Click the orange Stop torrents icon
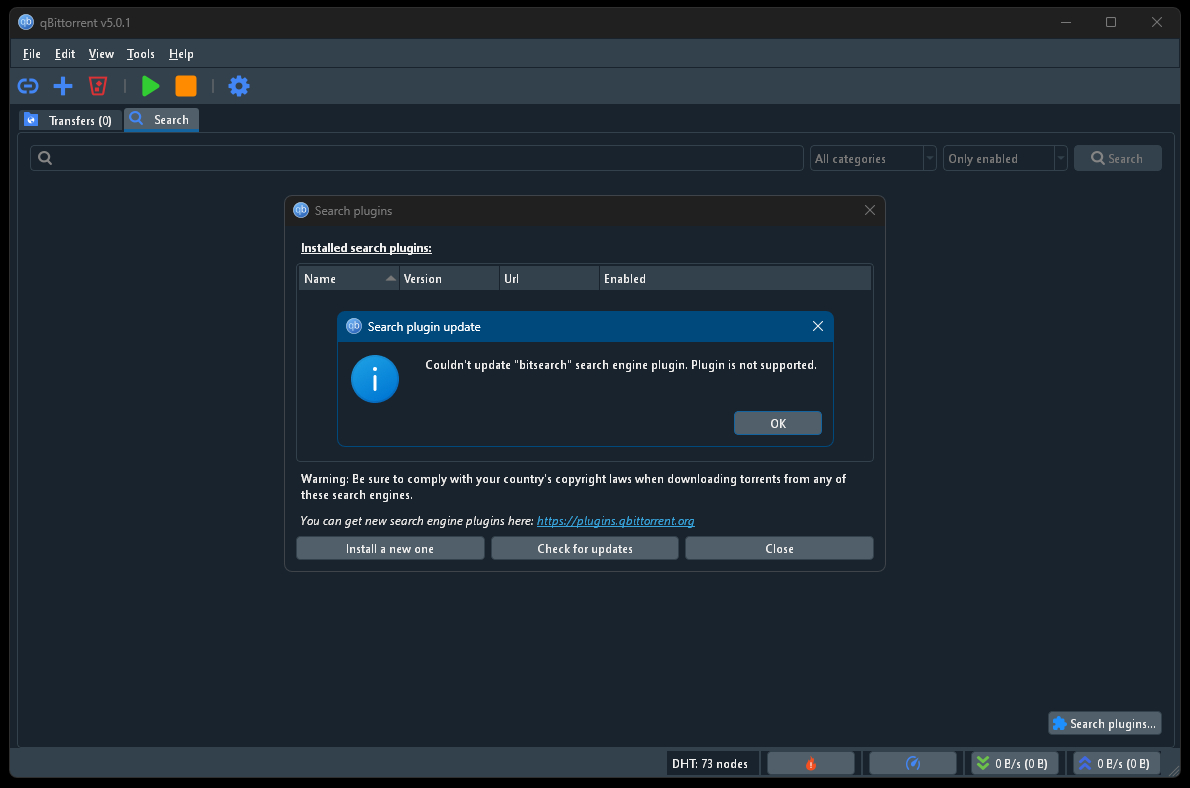 click(186, 86)
